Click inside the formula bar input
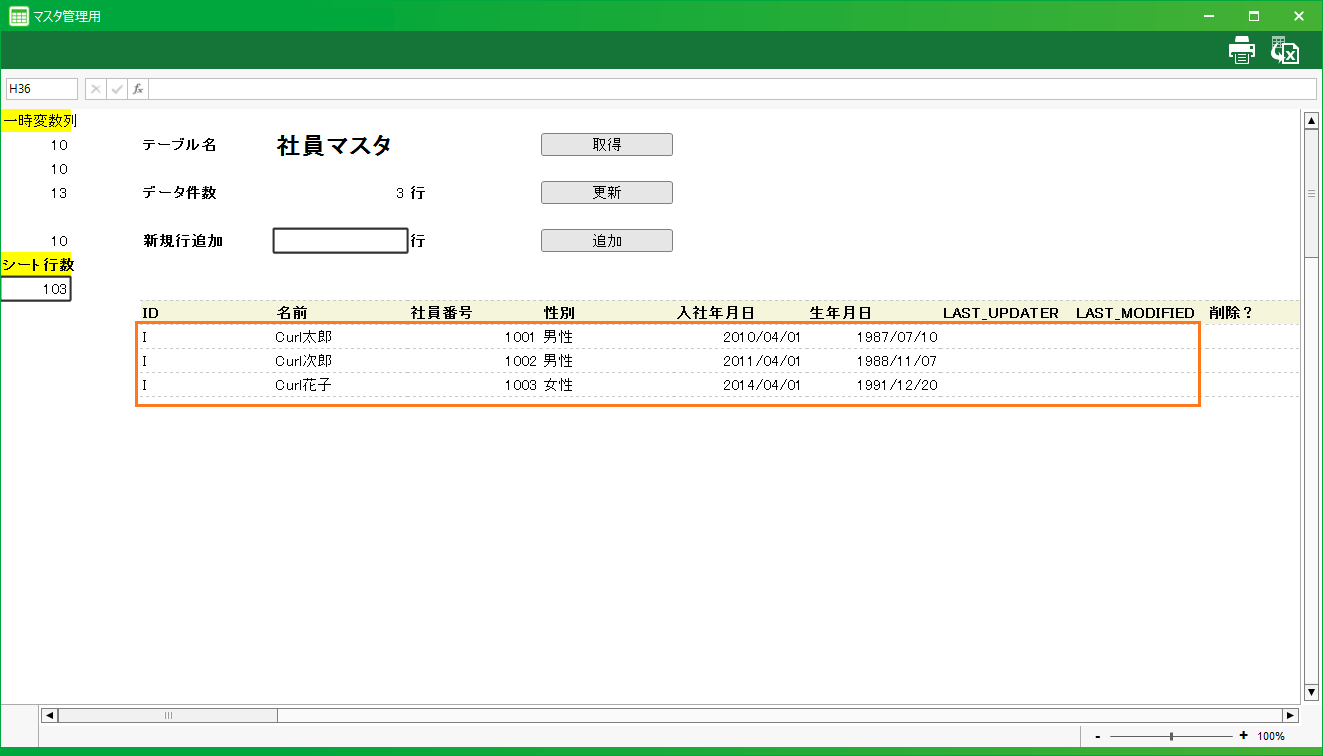 (730, 89)
